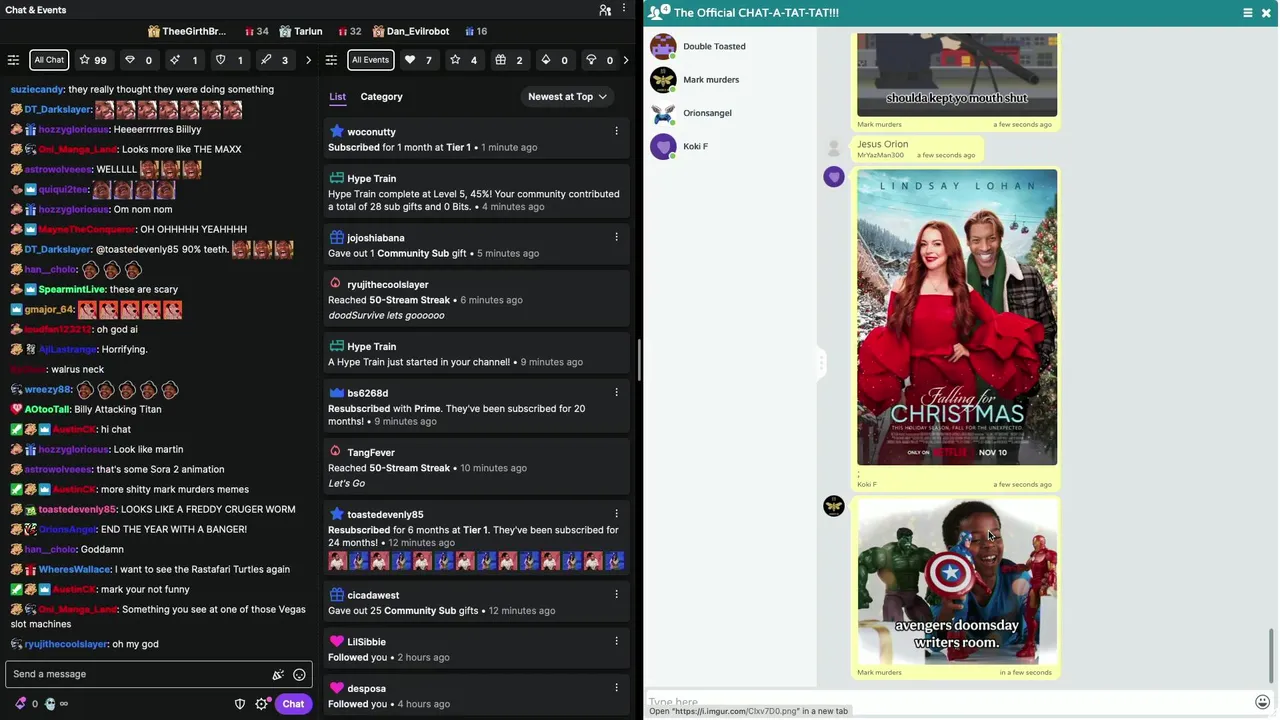Open CHAT-A-TAT-TAT user count icon
This screenshot has width=1280, height=720.
coord(659,12)
